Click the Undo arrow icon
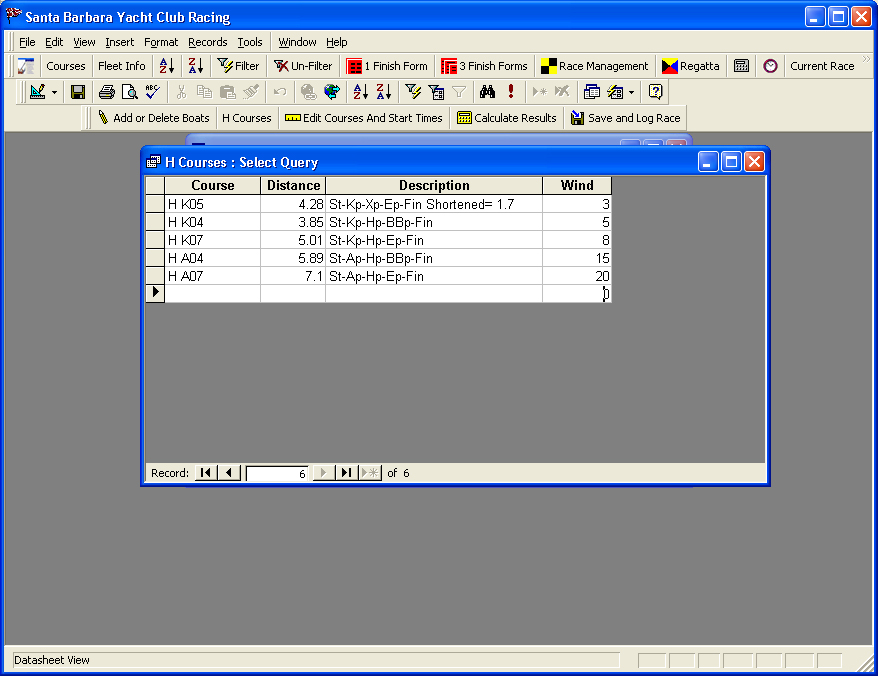 click(x=279, y=92)
